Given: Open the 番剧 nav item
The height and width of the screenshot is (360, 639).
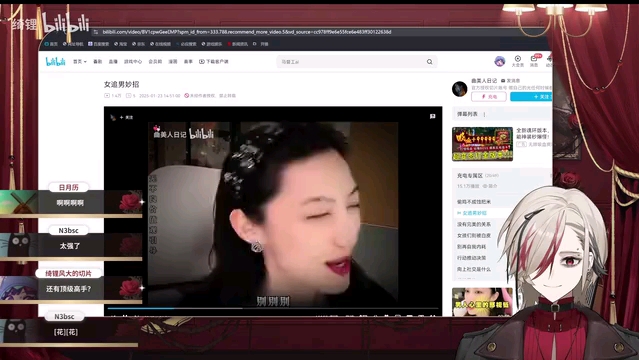Looking at the screenshot, I should pos(97,62).
